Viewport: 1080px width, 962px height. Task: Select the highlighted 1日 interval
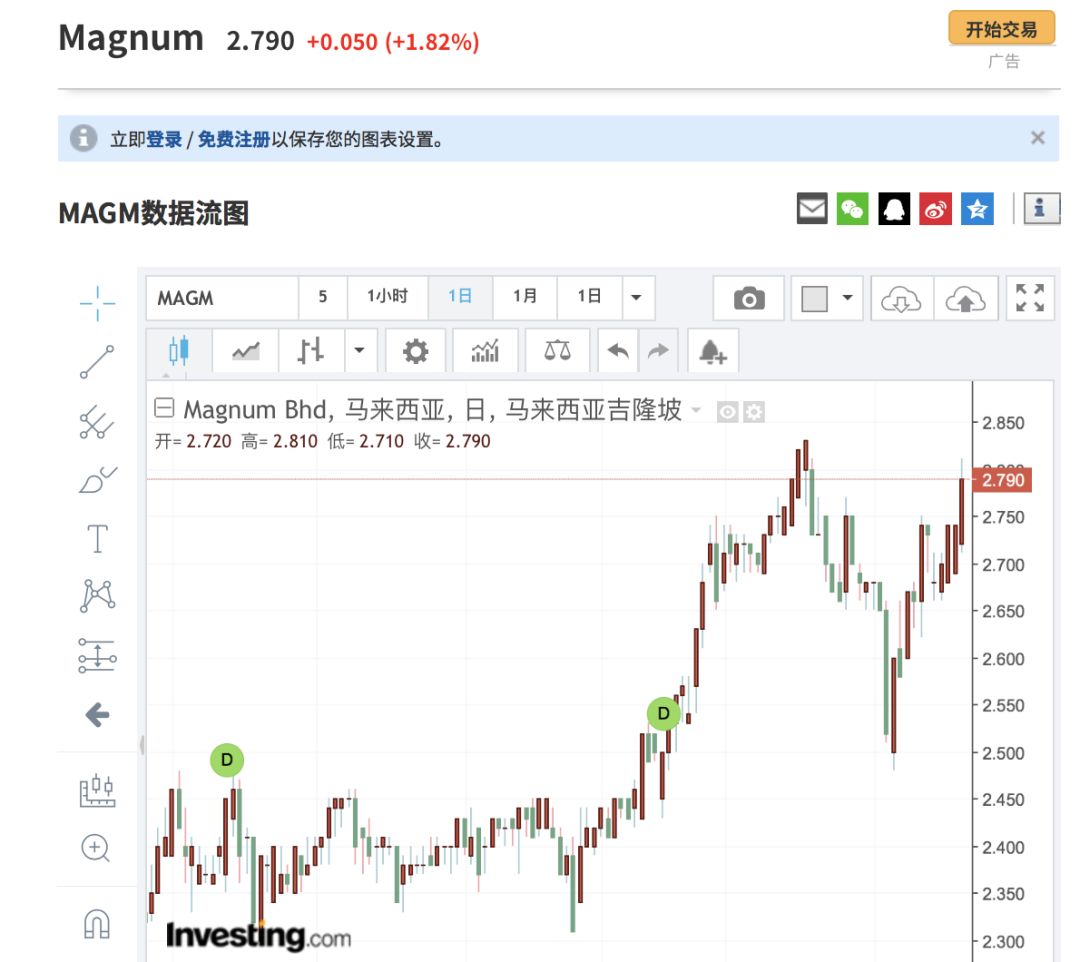click(x=459, y=297)
